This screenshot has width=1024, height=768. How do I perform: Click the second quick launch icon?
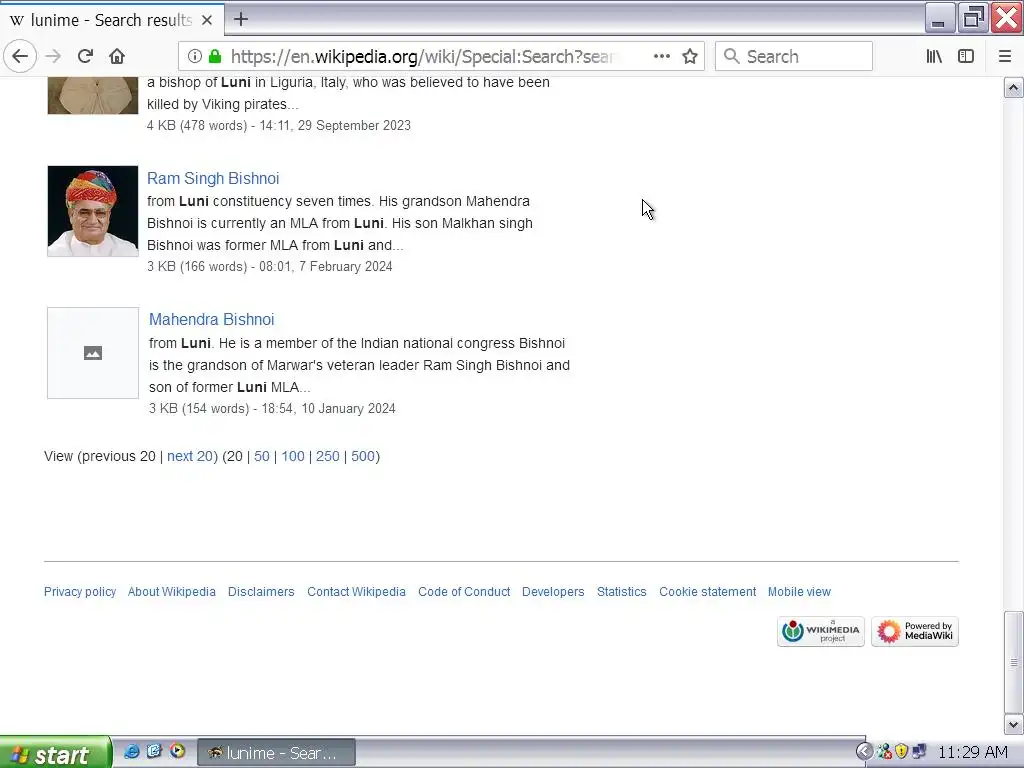click(x=154, y=752)
